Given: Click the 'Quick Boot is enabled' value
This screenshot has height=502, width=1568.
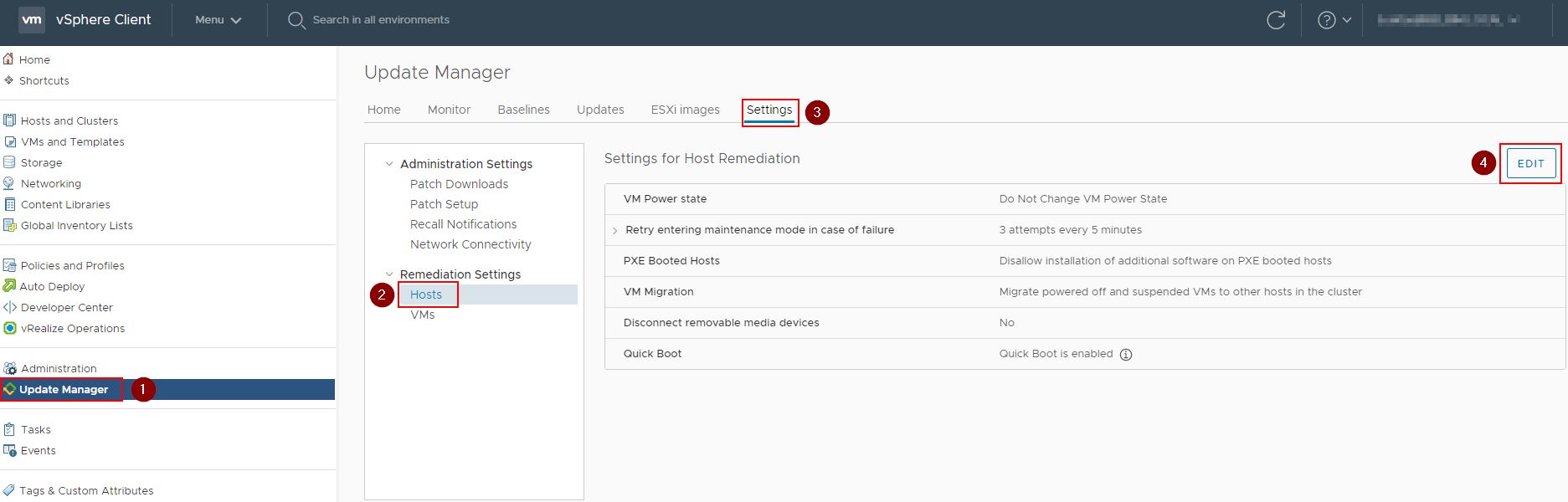Looking at the screenshot, I should (1056, 354).
